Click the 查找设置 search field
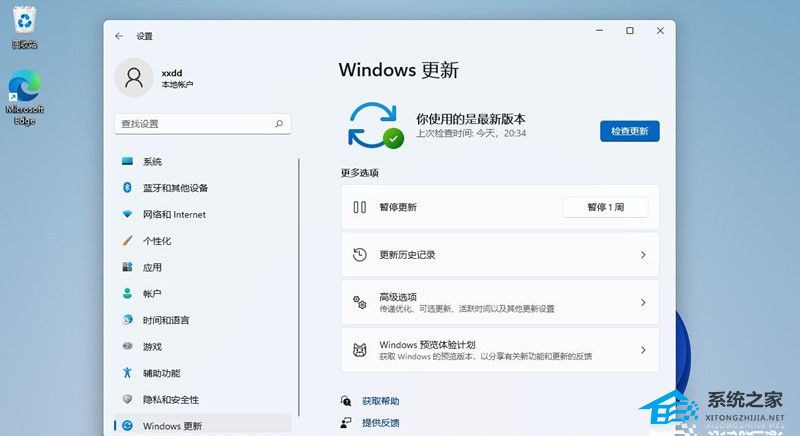The image size is (800, 436). pyautogui.click(x=195, y=124)
